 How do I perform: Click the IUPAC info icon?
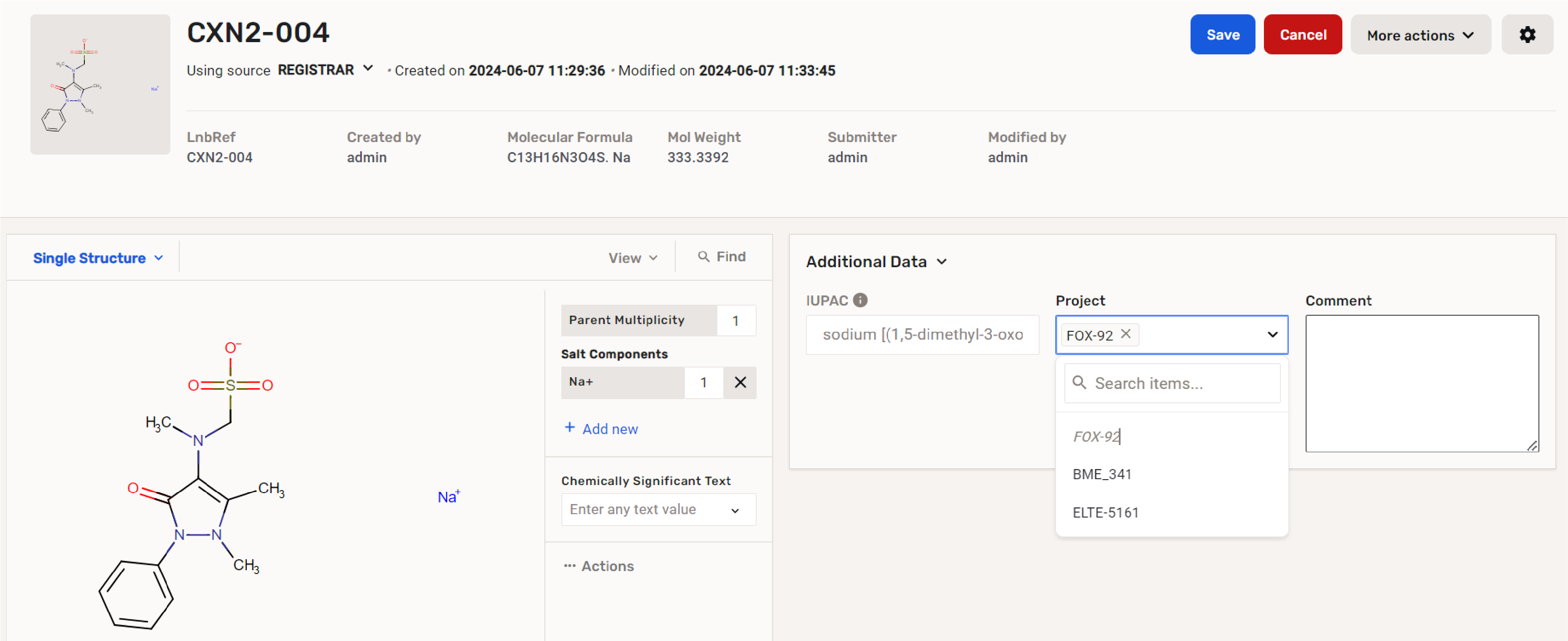click(860, 300)
